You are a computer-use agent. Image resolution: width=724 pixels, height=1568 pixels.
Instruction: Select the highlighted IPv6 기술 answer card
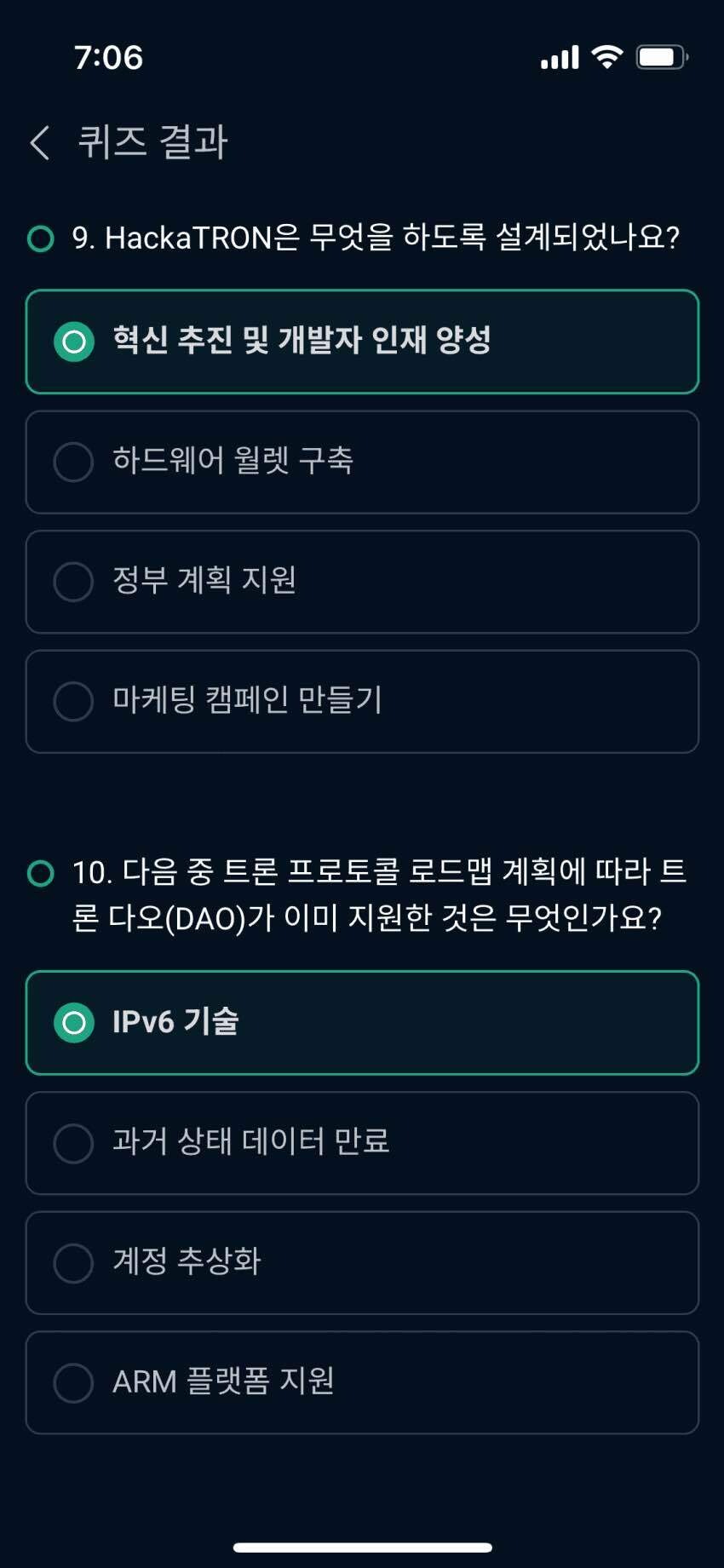(362, 1022)
